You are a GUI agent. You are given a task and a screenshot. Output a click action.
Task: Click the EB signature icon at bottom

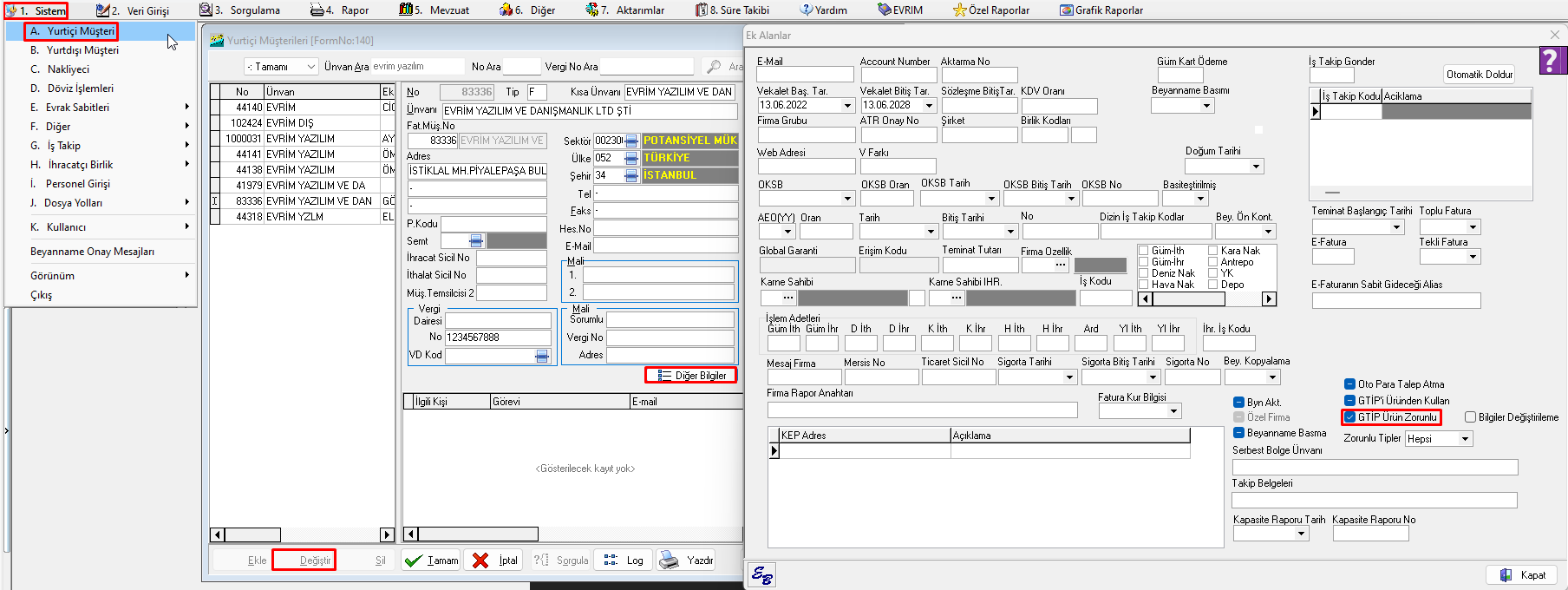tap(763, 574)
